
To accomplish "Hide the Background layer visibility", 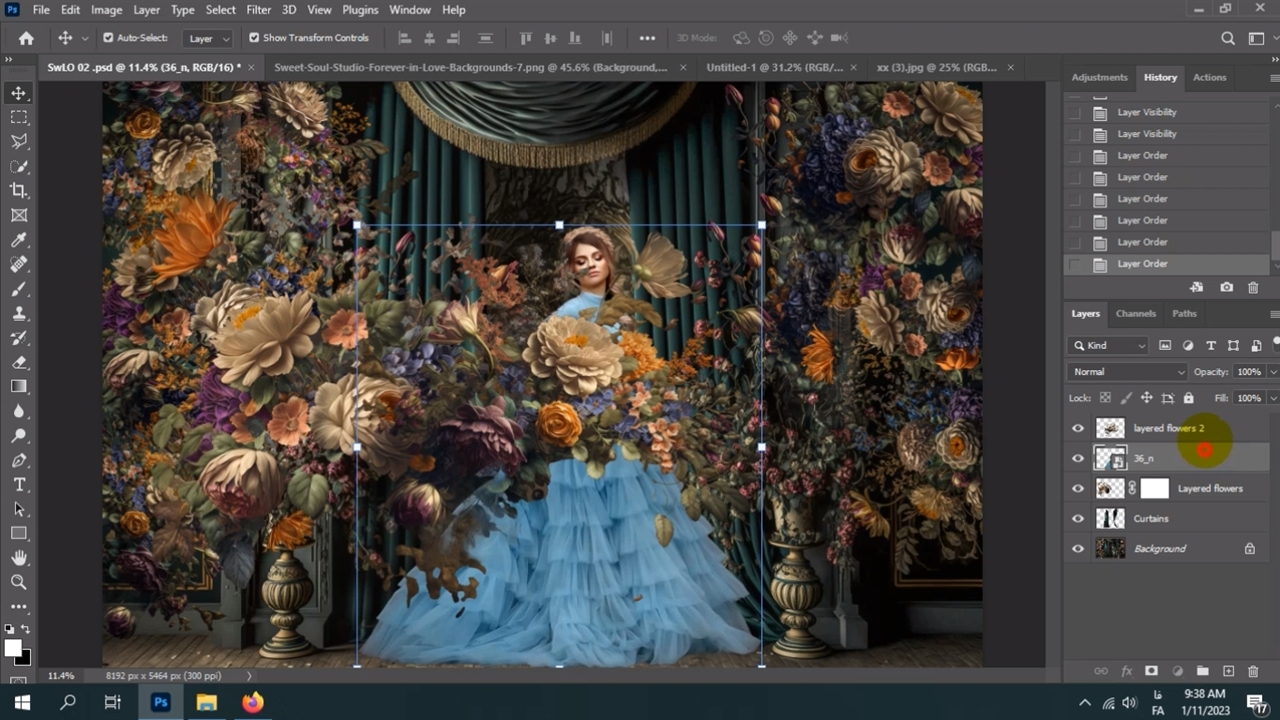I will coord(1078,549).
